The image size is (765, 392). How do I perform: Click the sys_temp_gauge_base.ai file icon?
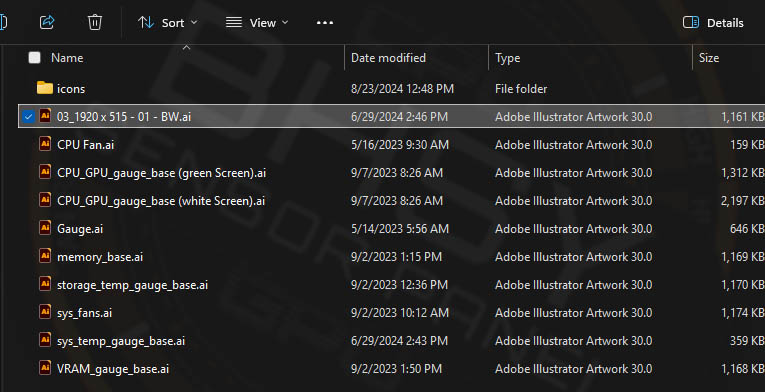(45, 340)
